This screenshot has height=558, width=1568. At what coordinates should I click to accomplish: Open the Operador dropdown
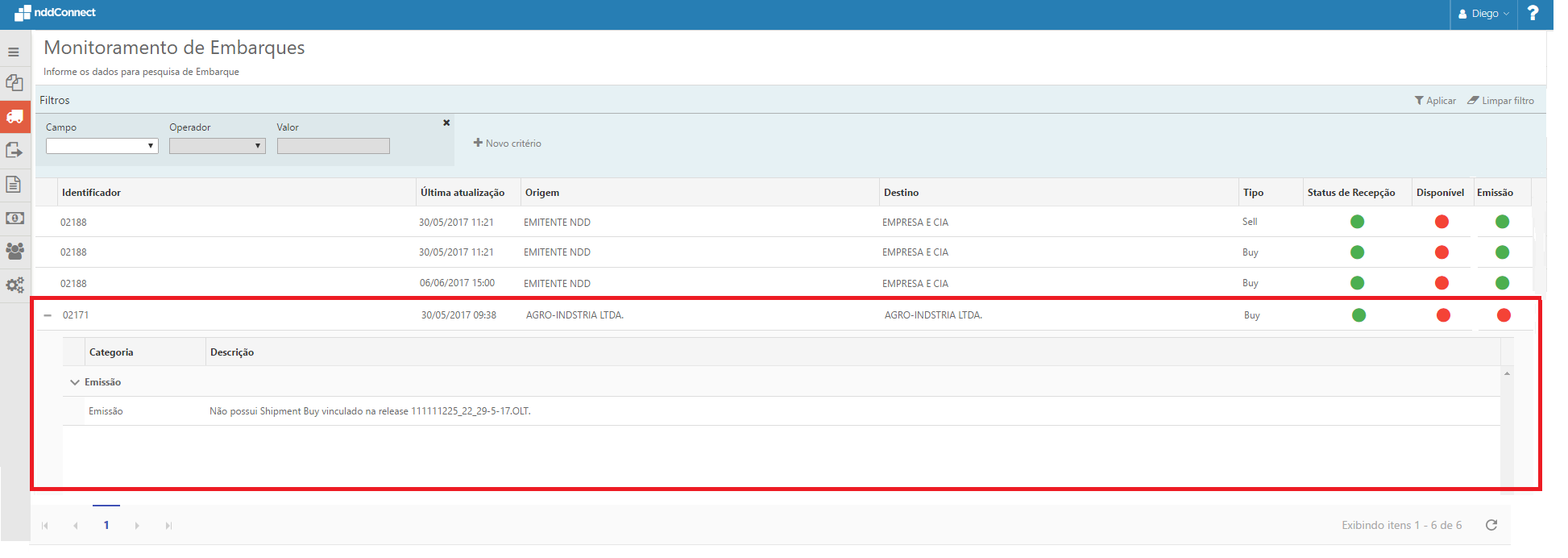click(x=217, y=146)
